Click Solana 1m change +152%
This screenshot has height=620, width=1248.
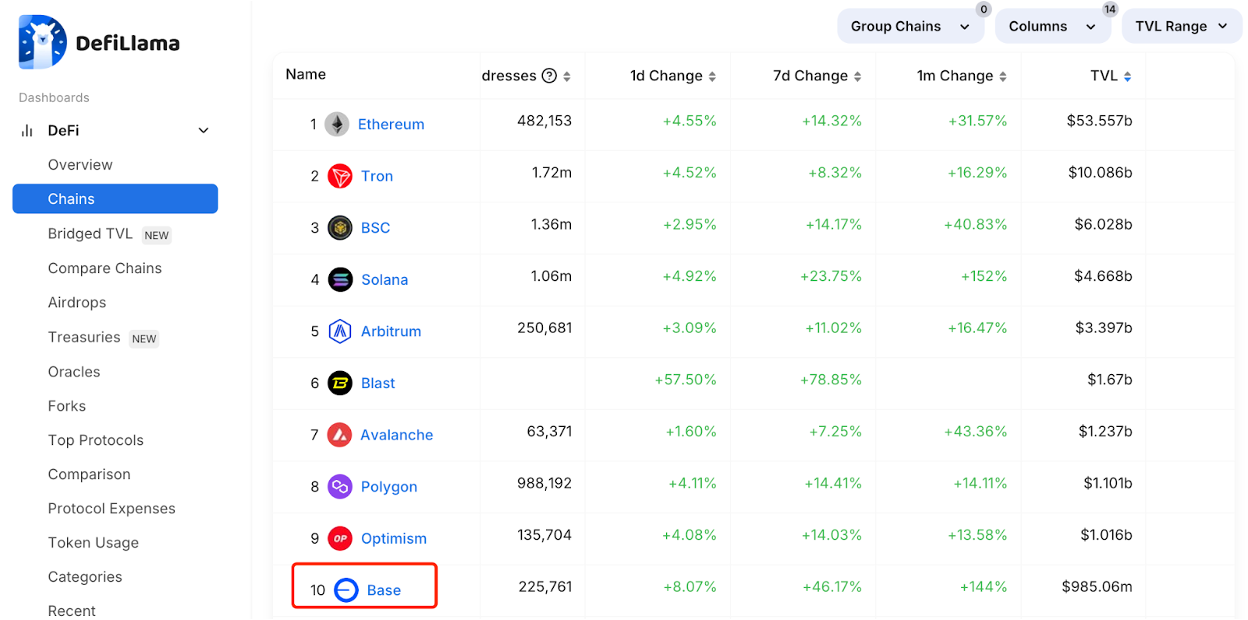coord(984,276)
